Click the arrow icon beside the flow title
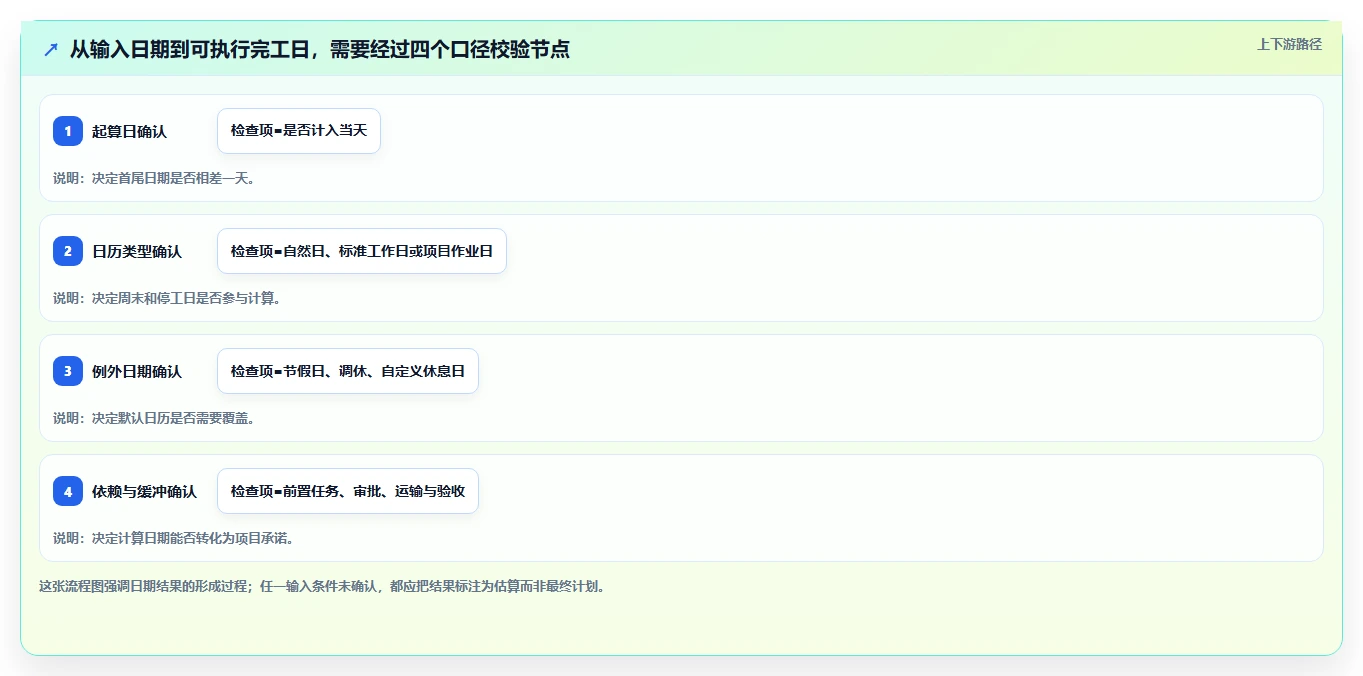This screenshot has height=676, width=1363. pyautogui.click(x=51, y=49)
